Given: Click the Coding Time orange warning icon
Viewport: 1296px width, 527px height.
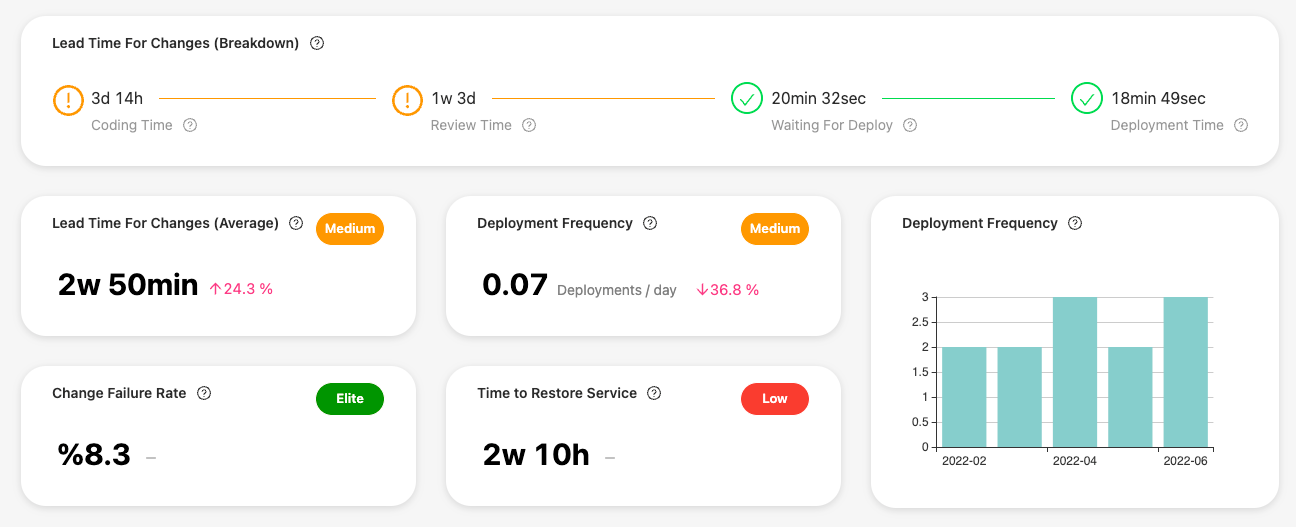Looking at the screenshot, I should [68, 99].
